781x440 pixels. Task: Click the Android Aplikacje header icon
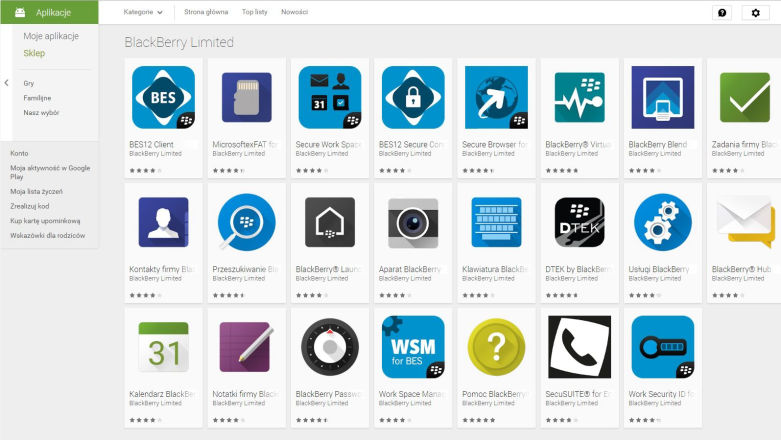pyautogui.click(x=20, y=12)
